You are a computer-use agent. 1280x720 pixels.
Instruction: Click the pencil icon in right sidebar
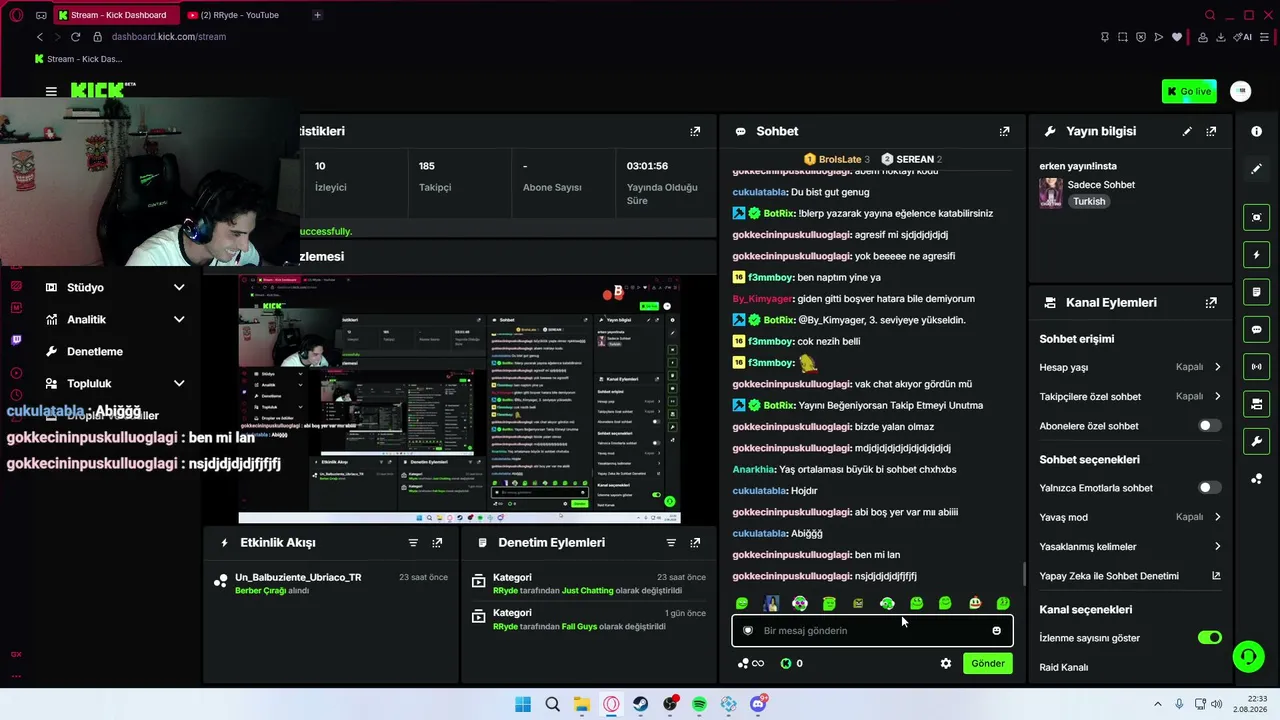click(1257, 169)
